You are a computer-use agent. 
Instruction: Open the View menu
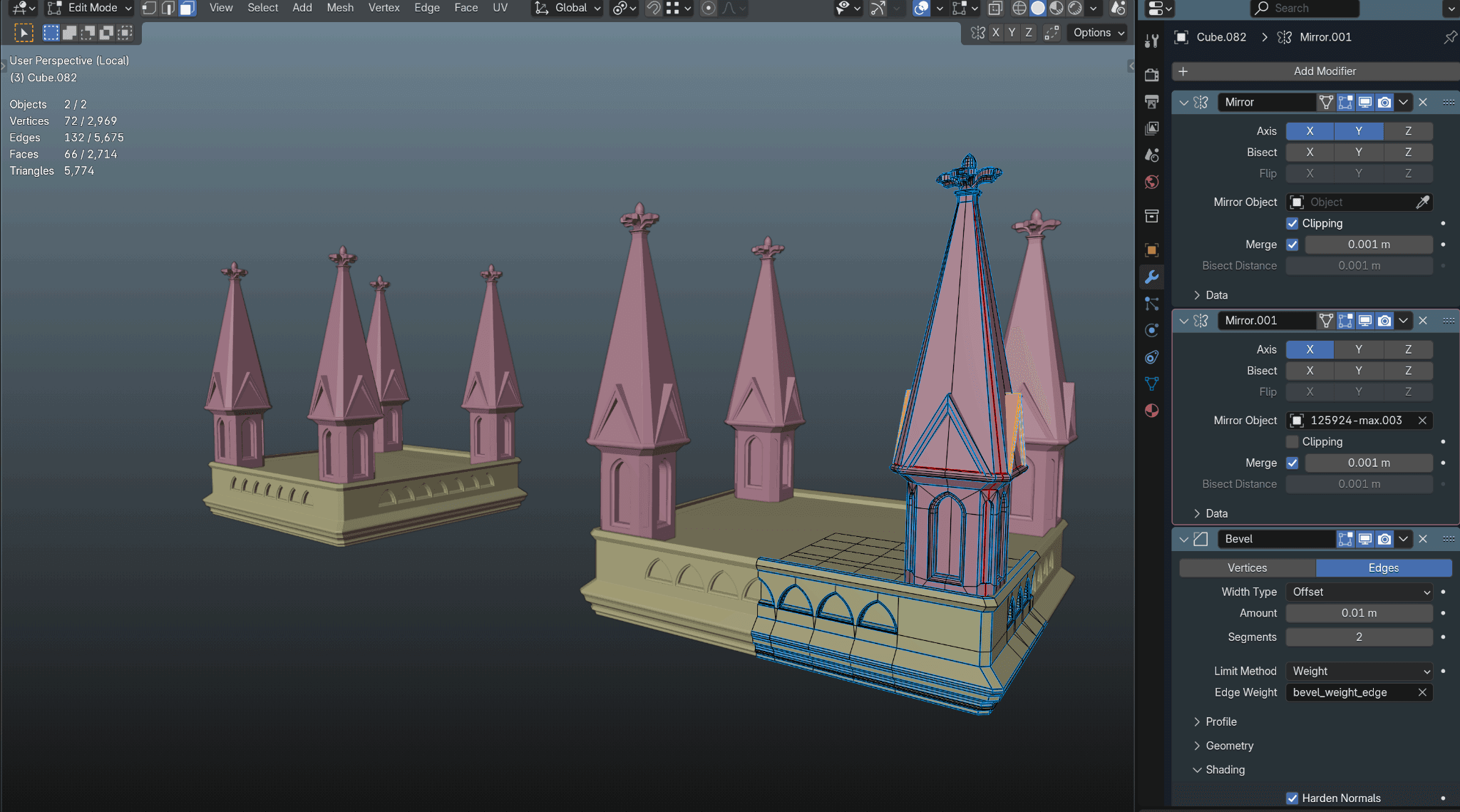click(x=221, y=8)
